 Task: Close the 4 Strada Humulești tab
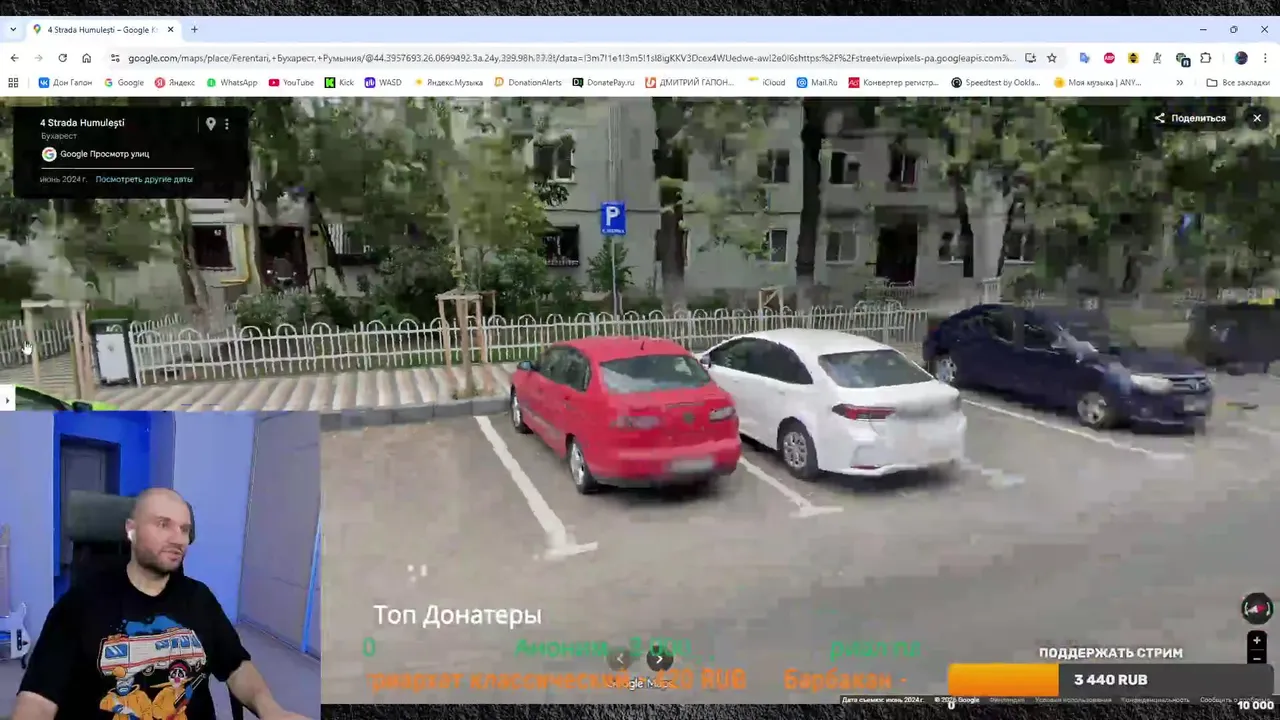pos(170,29)
